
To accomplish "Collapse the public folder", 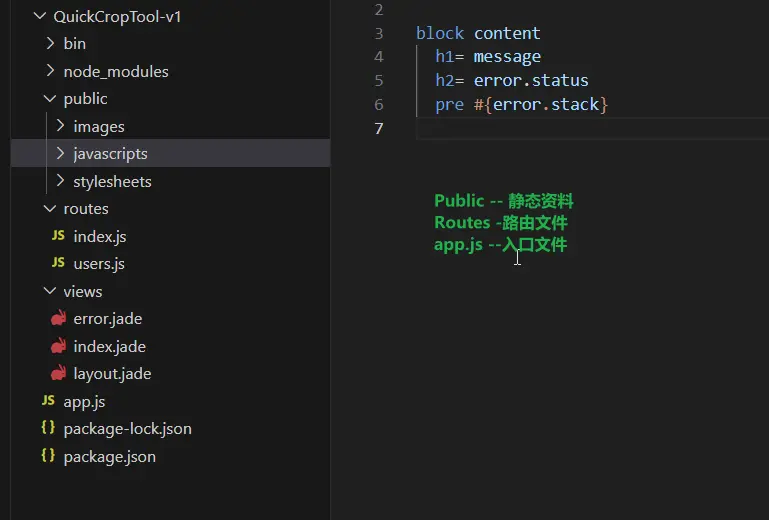I will 50,99.
